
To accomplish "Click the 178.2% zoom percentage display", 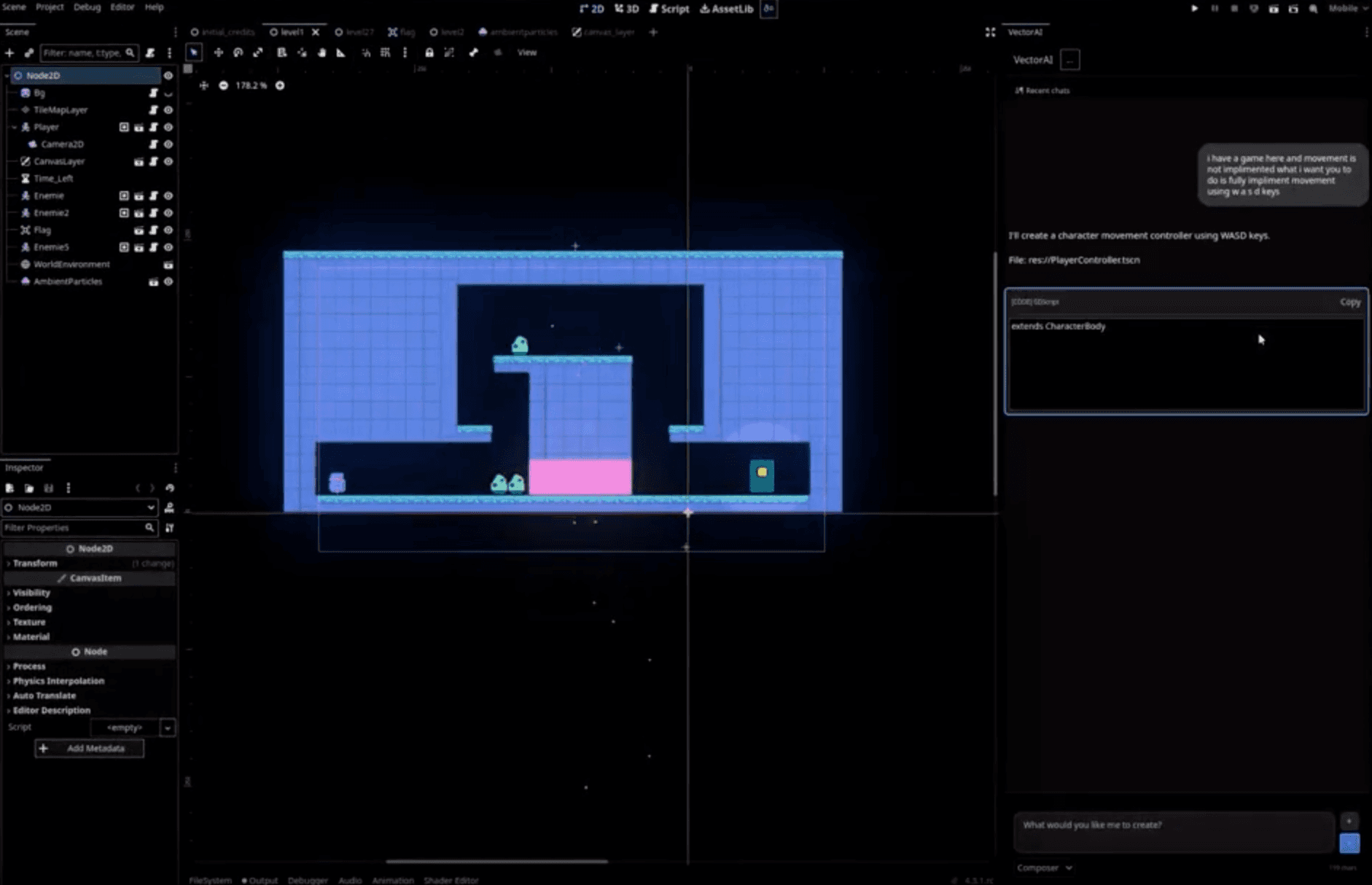I will [x=251, y=85].
